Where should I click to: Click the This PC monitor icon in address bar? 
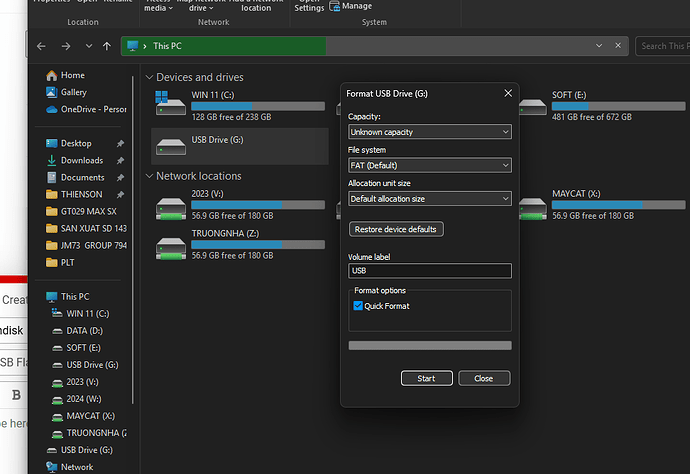click(132, 46)
